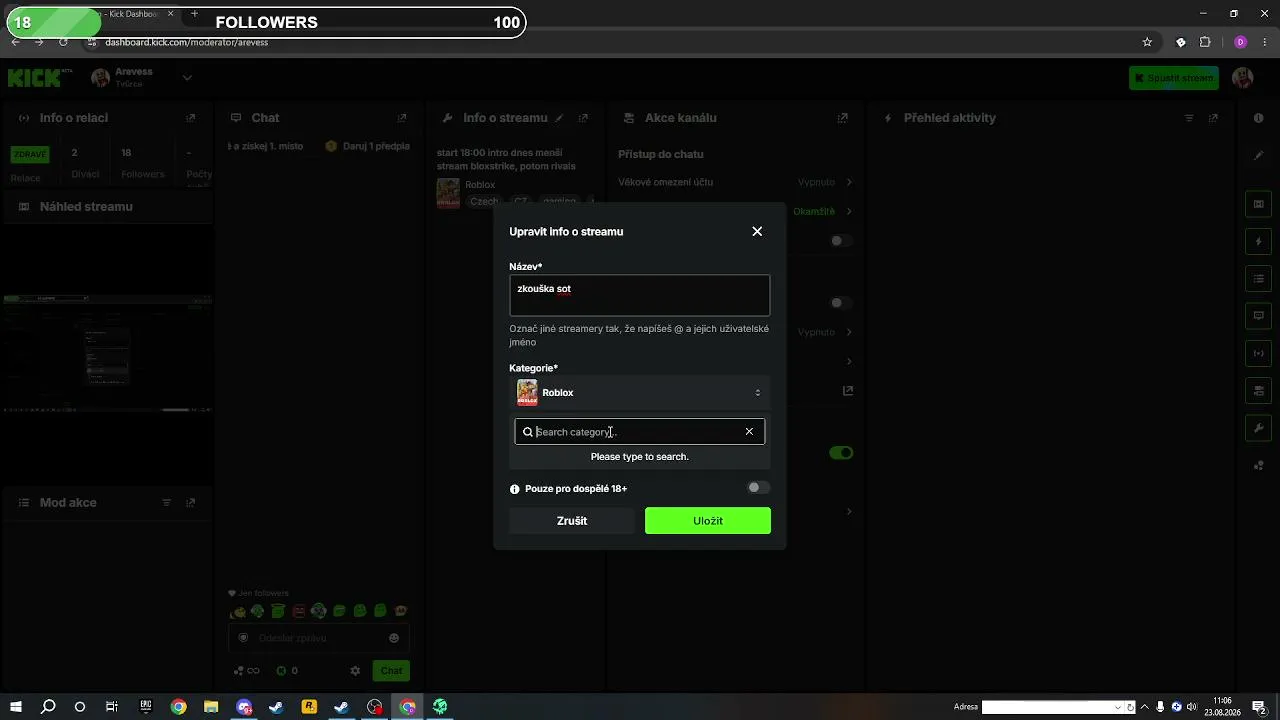The width and height of the screenshot is (1280, 720).
Task: Toggle channel actions icon in right sidebar
Action: coord(1259,390)
